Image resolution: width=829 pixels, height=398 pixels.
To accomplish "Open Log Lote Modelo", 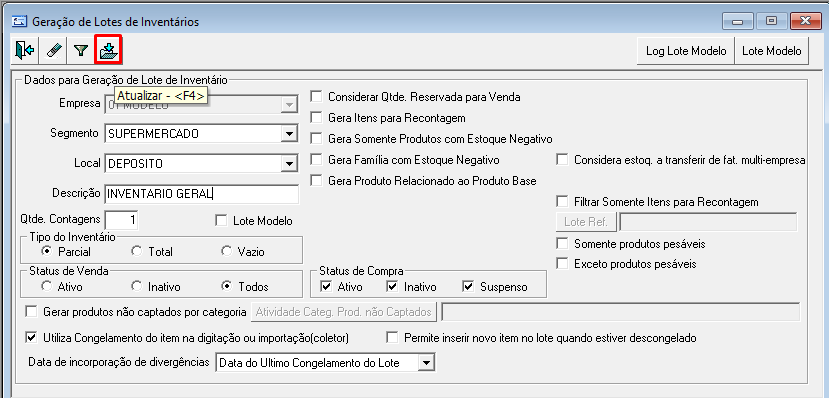I will tap(686, 51).
